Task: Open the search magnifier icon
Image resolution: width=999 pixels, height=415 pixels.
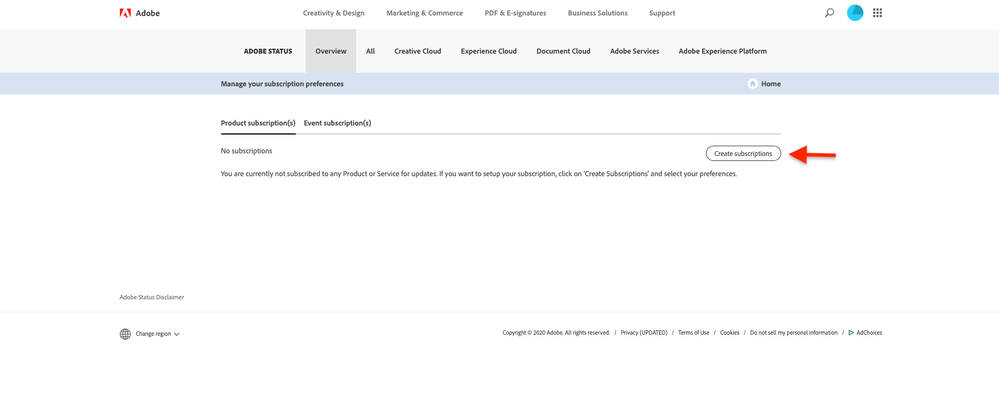Action: [829, 13]
